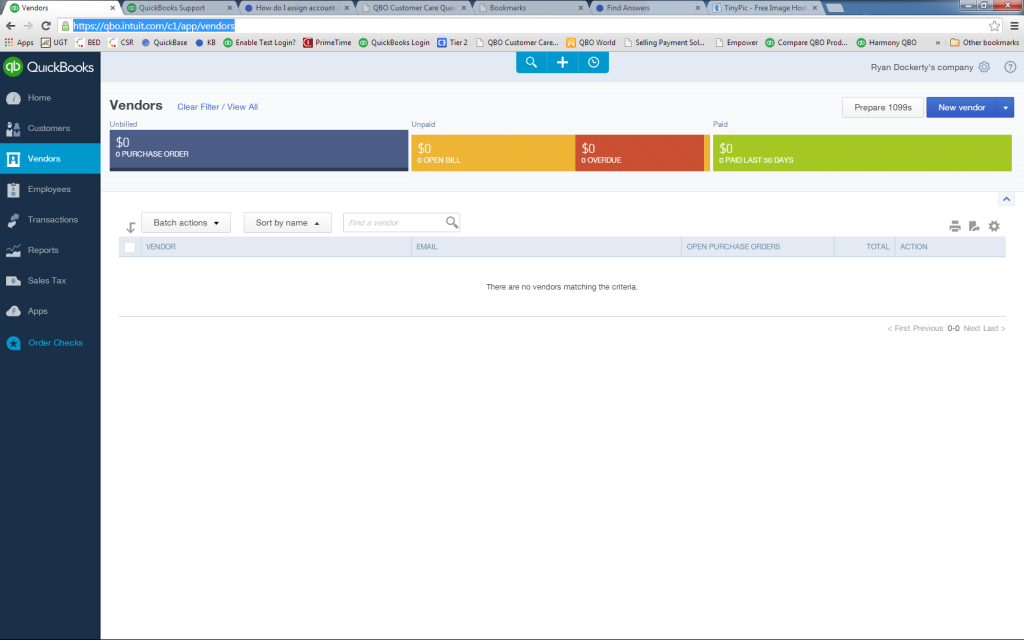Viewport: 1024px width, 640px height.
Task: Open vendor table settings gear
Action: click(x=994, y=226)
